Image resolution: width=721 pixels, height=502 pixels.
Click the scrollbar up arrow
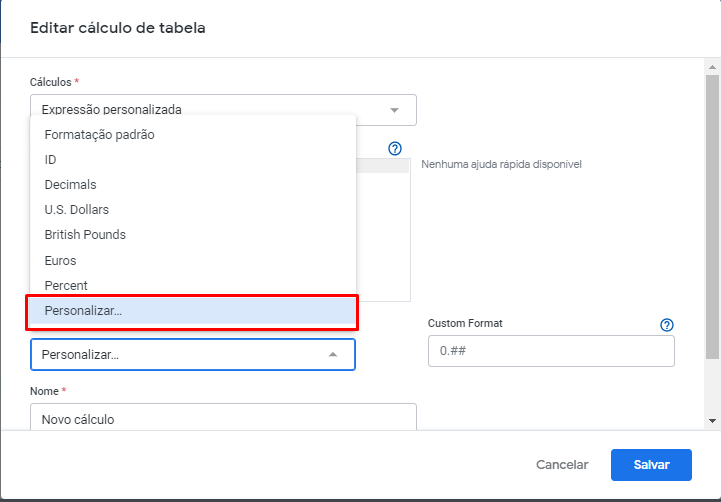point(712,67)
